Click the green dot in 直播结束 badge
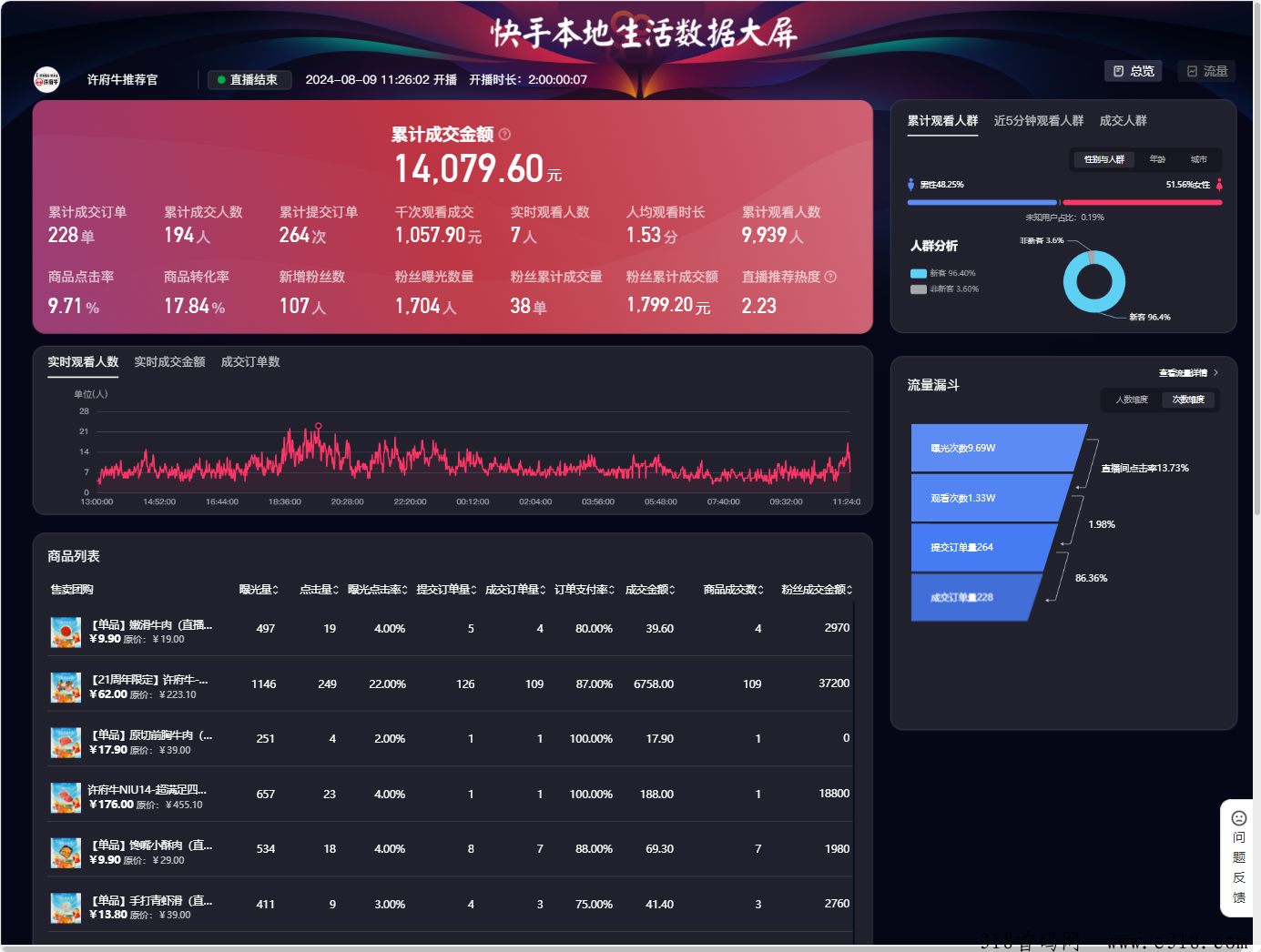 [221, 80]
